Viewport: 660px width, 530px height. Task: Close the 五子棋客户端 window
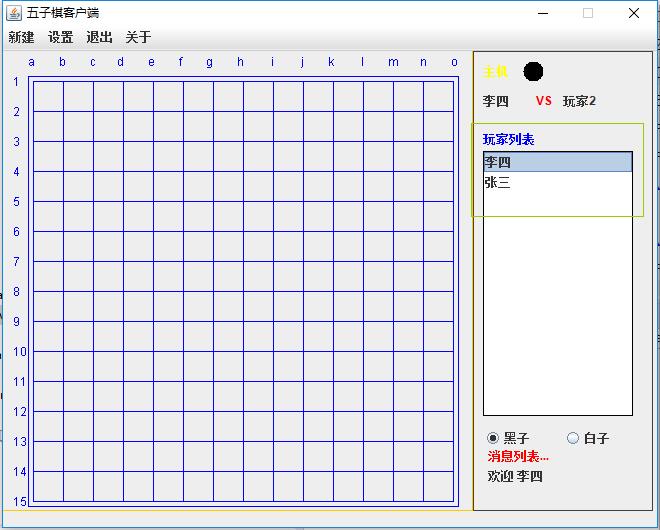[633, 13]
